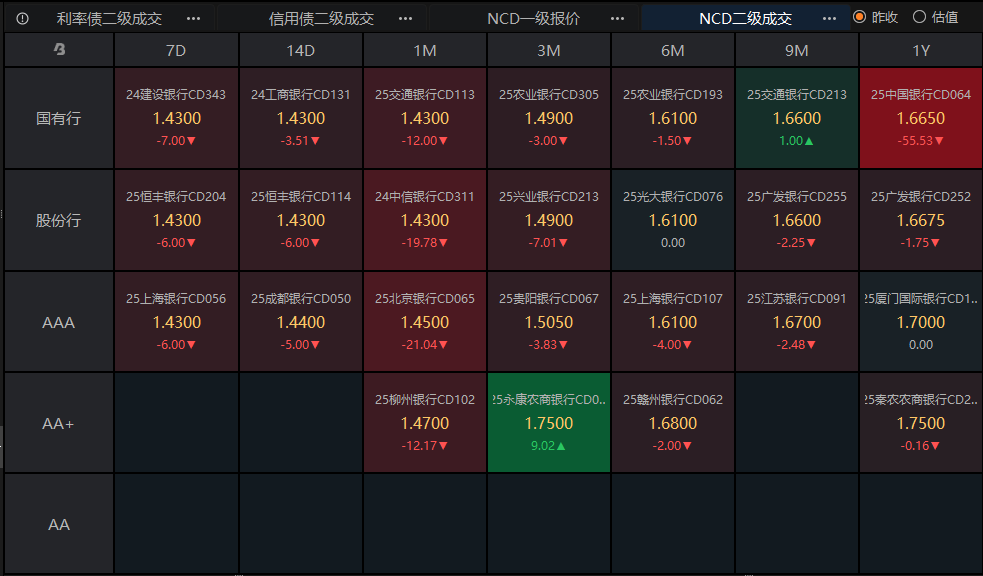The height and width of the screenshot is (576, 983).
Task: Select the NCD二级成交 tab
Action: pyautogui.click(x=745, y=19)
